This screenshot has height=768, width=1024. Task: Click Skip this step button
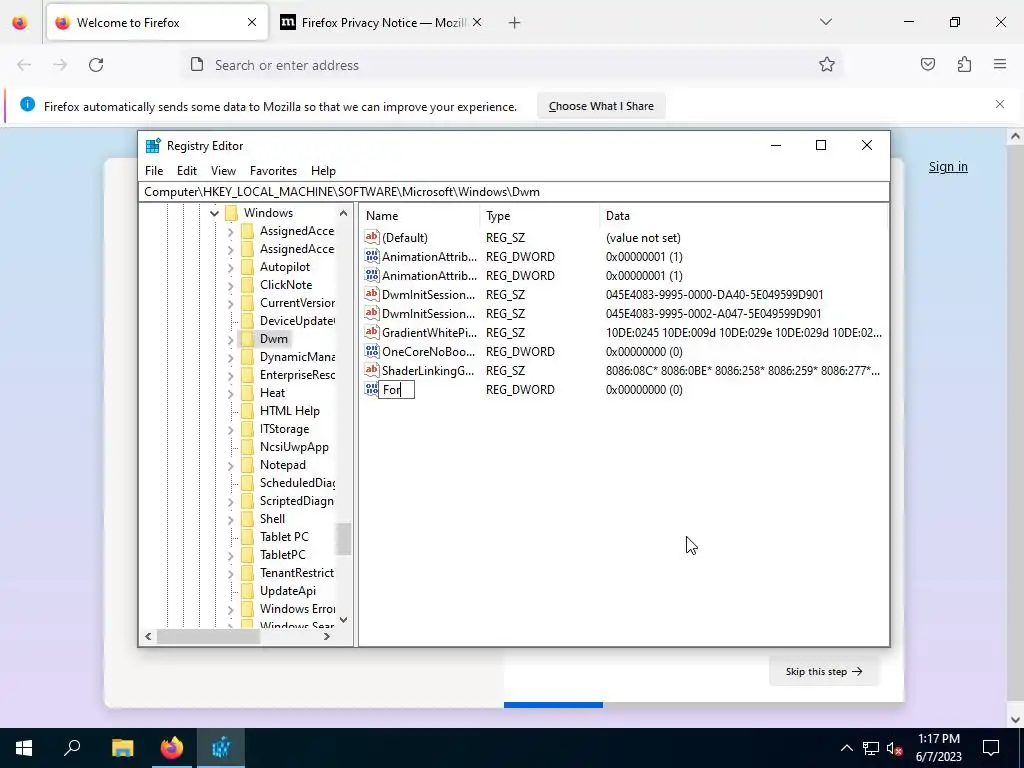point(823,671)
